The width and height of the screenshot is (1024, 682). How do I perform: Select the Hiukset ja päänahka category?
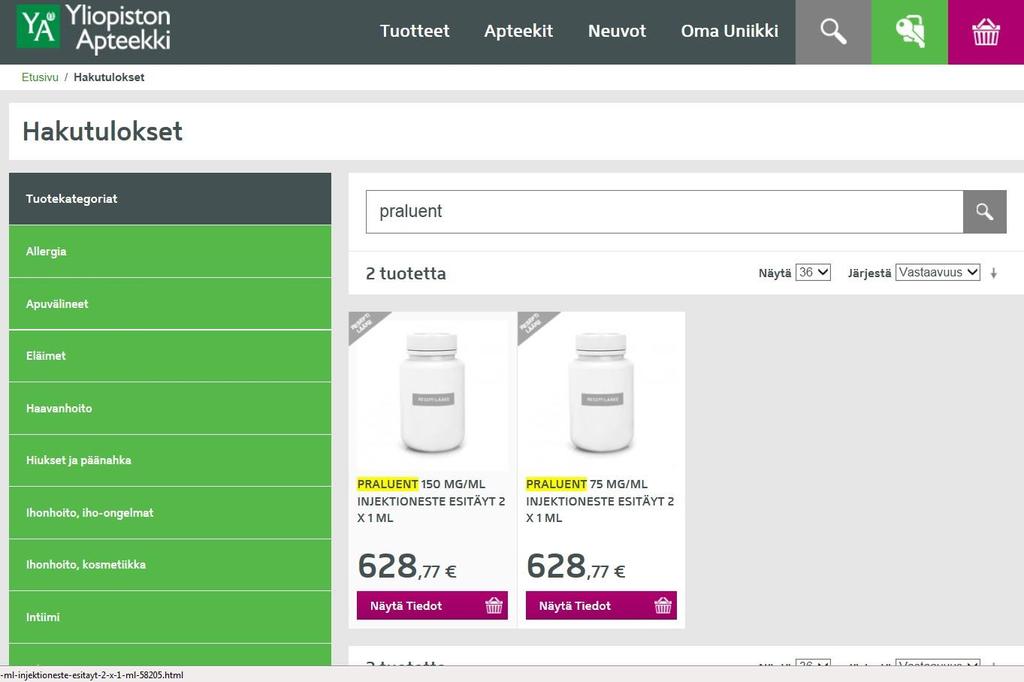(x=170, y=461)
